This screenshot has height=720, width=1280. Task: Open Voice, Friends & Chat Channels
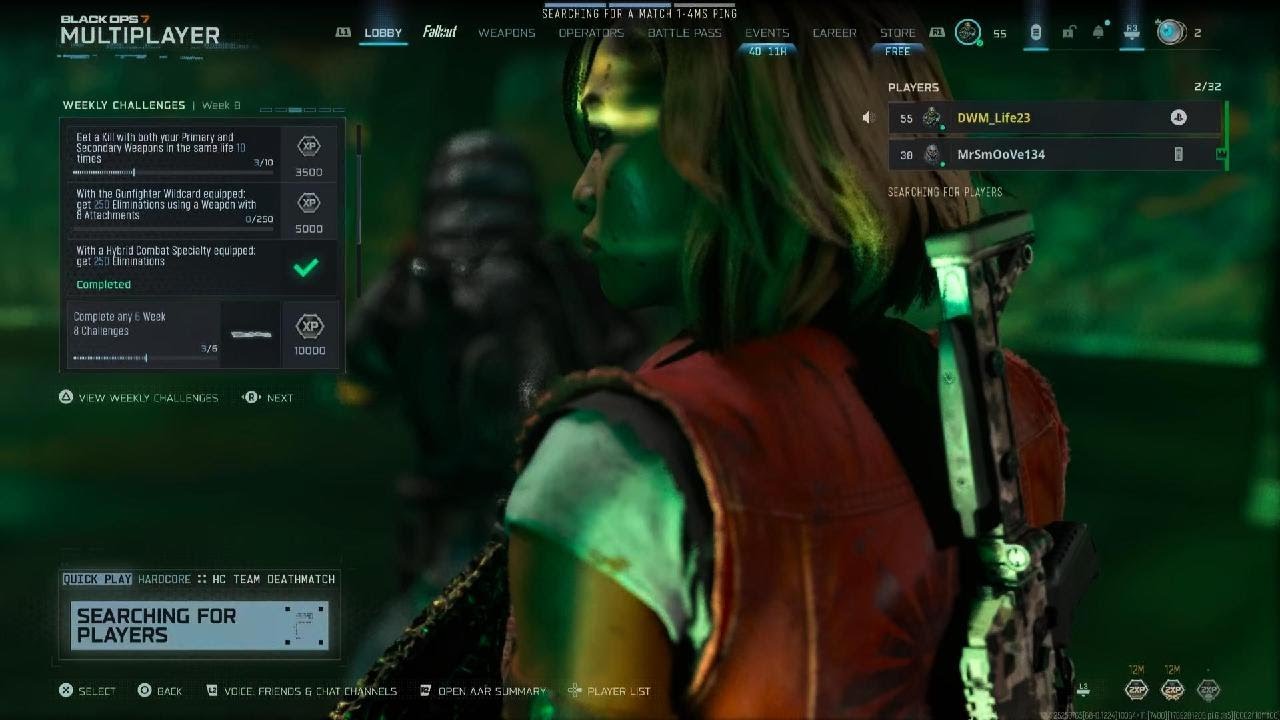click(x=302, y=691)
